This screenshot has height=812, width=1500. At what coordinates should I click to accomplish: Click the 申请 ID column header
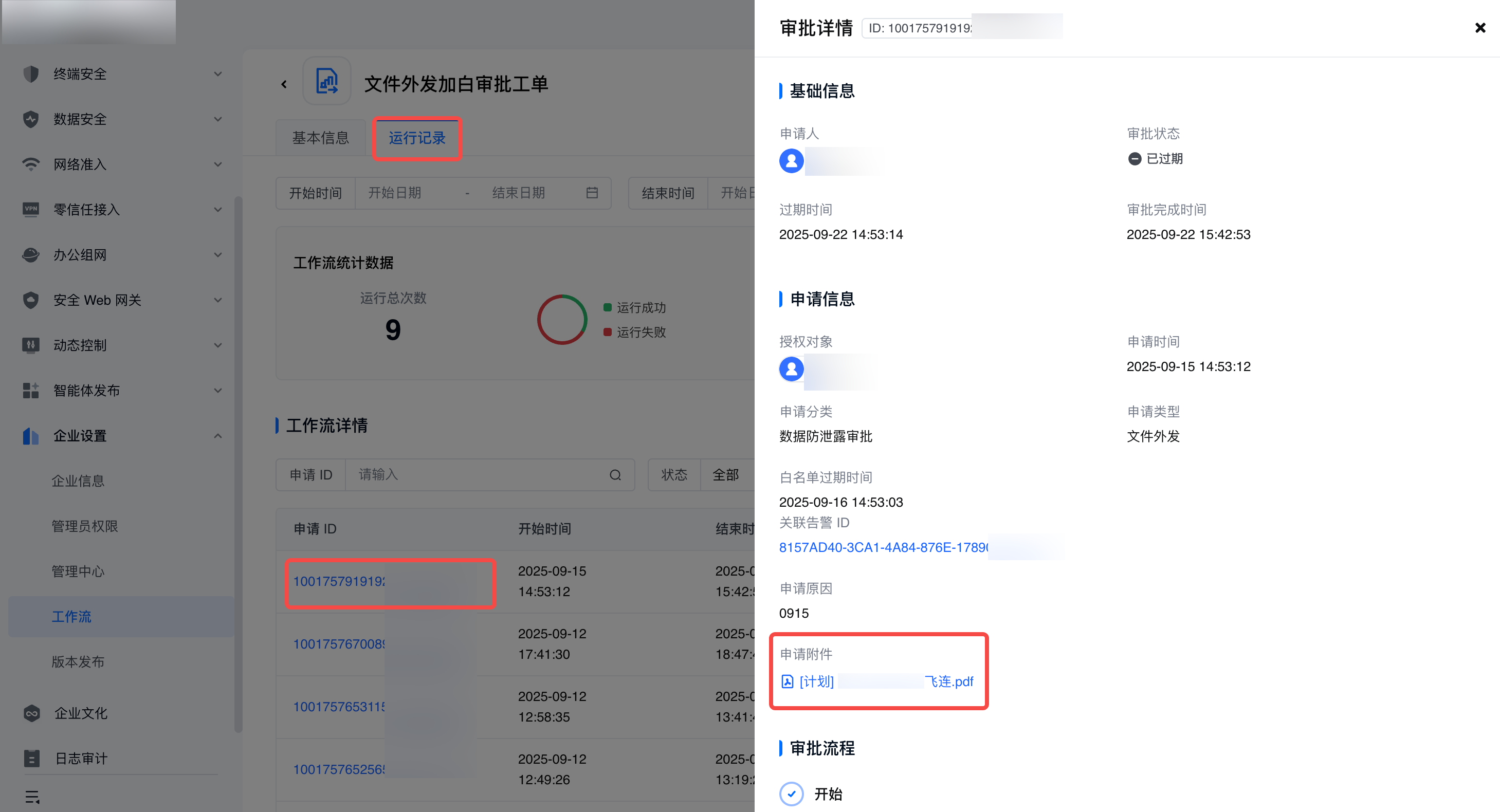click(315, 528)
